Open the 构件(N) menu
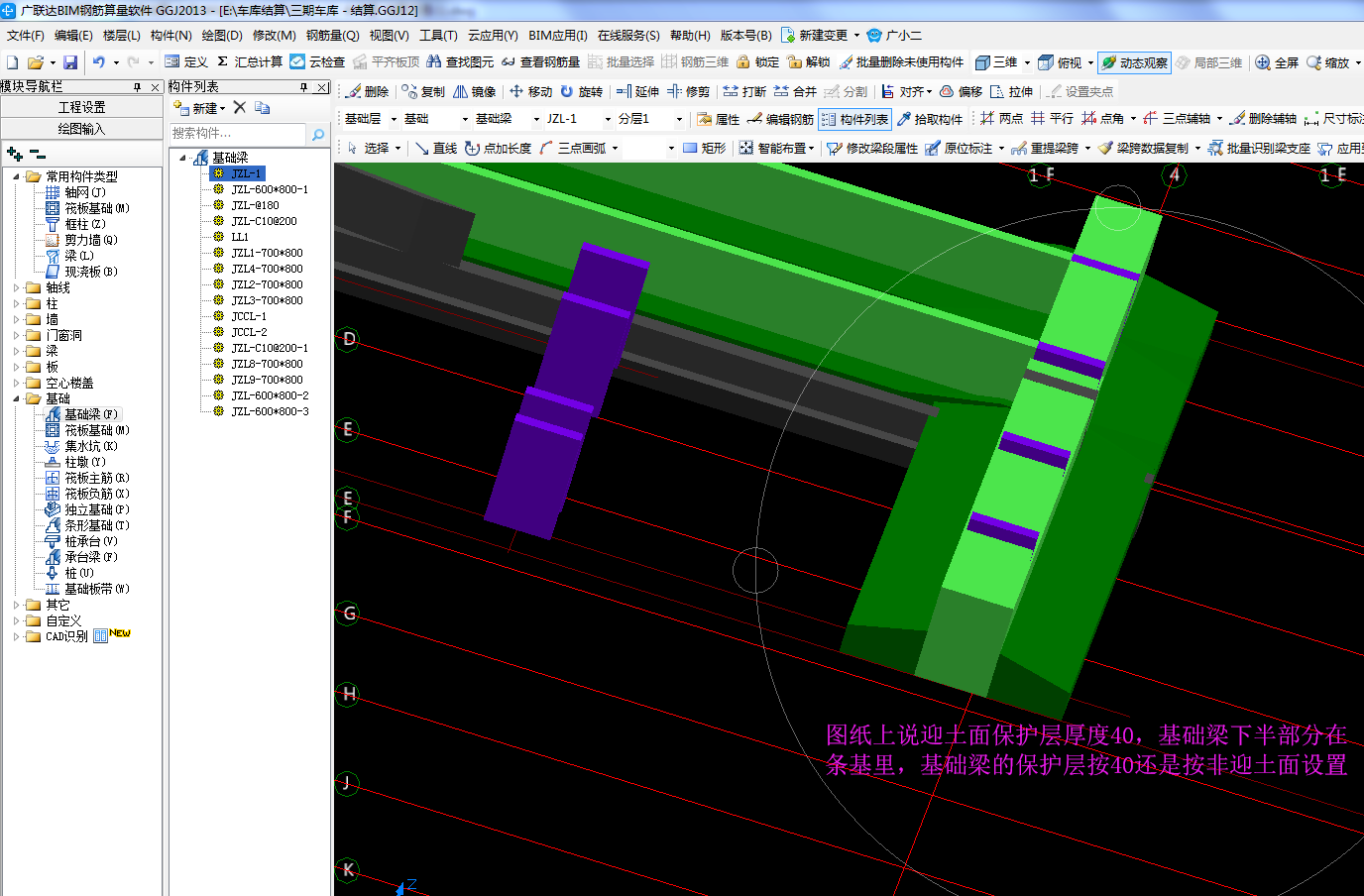Image resolution: width=1364 pixels, height=896 pixels. (x=170, y=35)
